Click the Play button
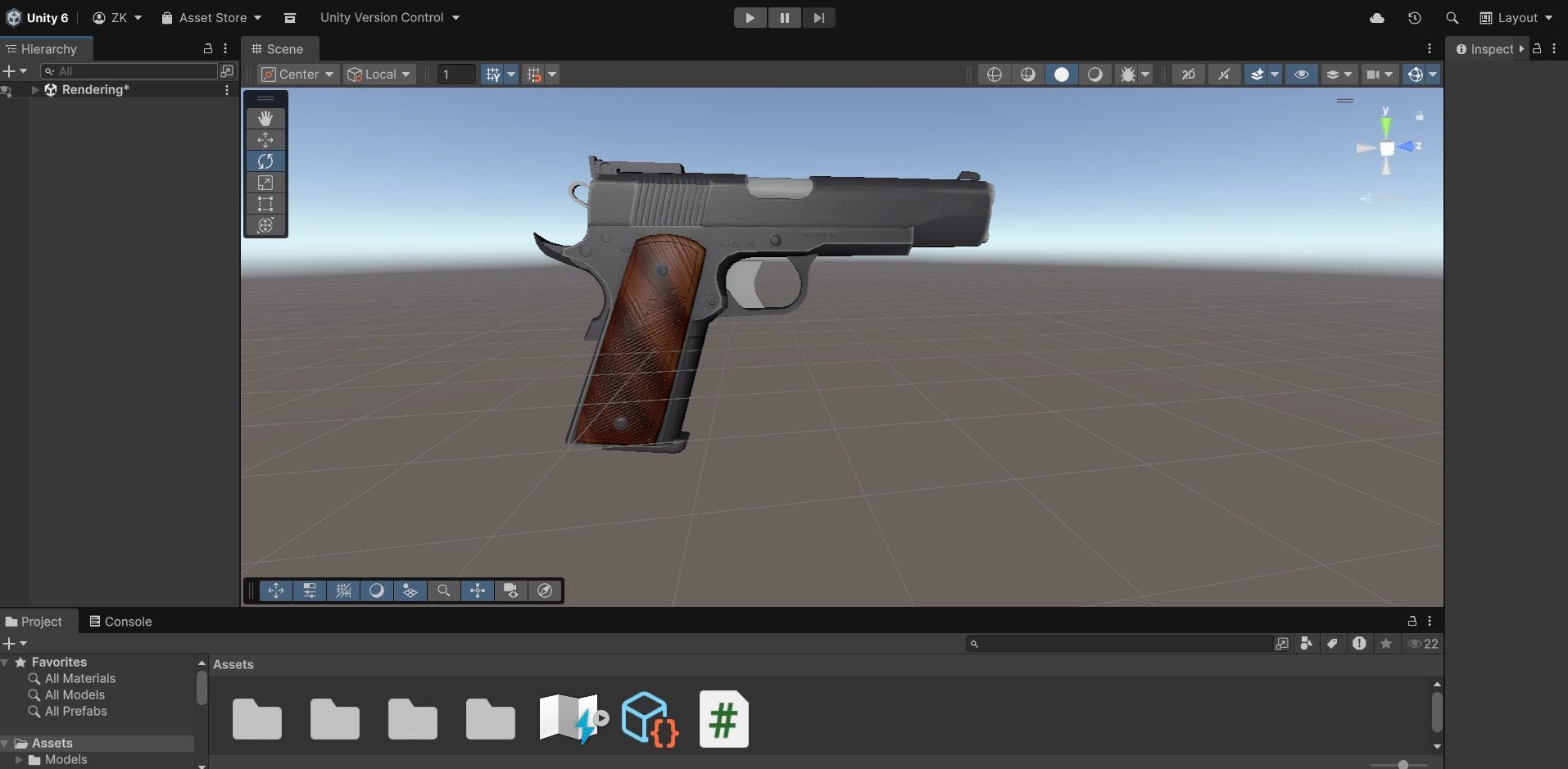This screenshot has height=769, width=1568. tap(750, 18)
